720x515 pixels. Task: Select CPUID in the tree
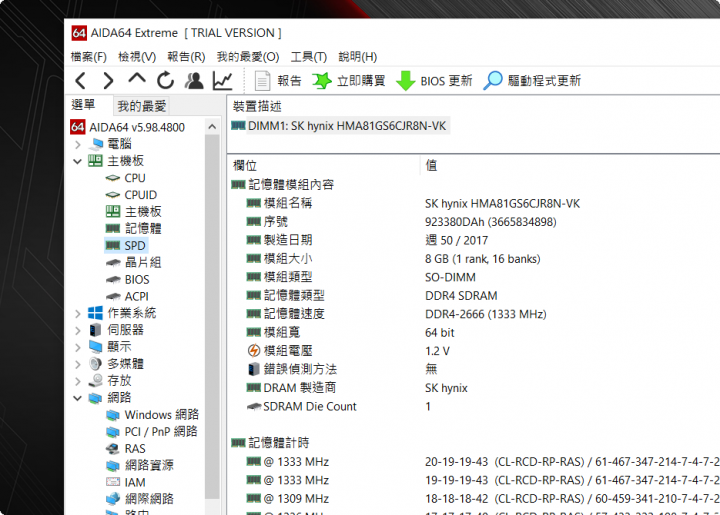click(131, 195)
